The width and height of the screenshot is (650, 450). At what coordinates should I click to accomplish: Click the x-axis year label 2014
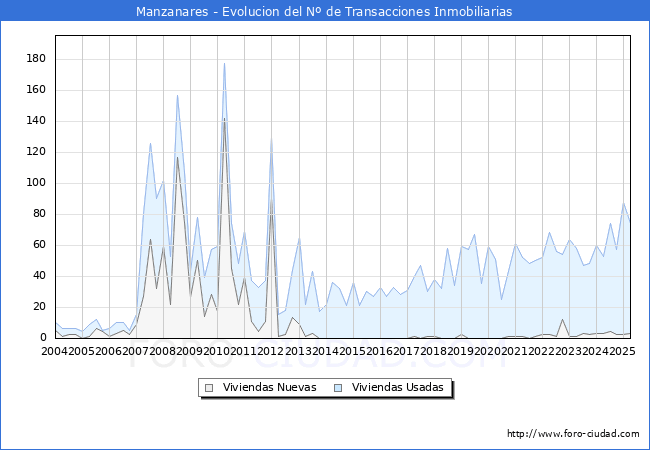325,351
